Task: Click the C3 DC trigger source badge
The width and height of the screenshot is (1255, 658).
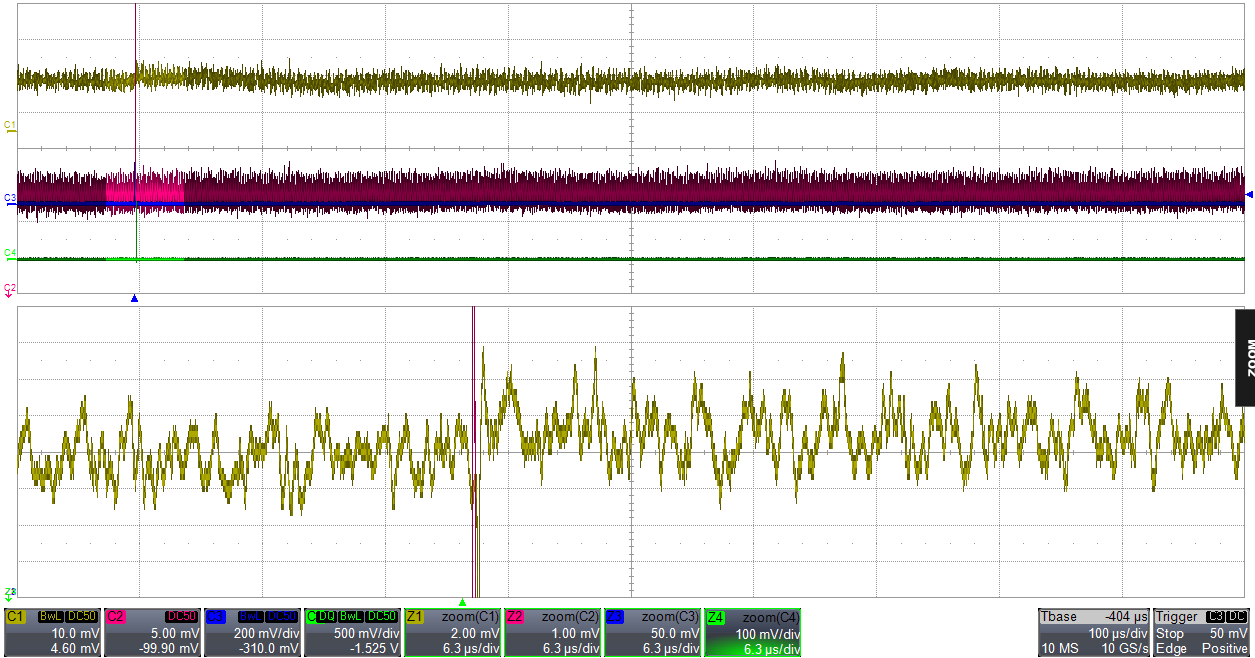Action: (x=1225, y=617)
